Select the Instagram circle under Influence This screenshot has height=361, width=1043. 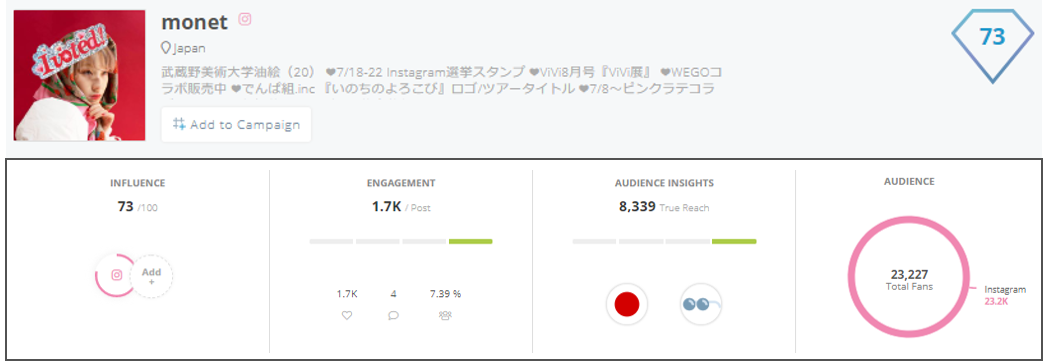click(116, 275)
